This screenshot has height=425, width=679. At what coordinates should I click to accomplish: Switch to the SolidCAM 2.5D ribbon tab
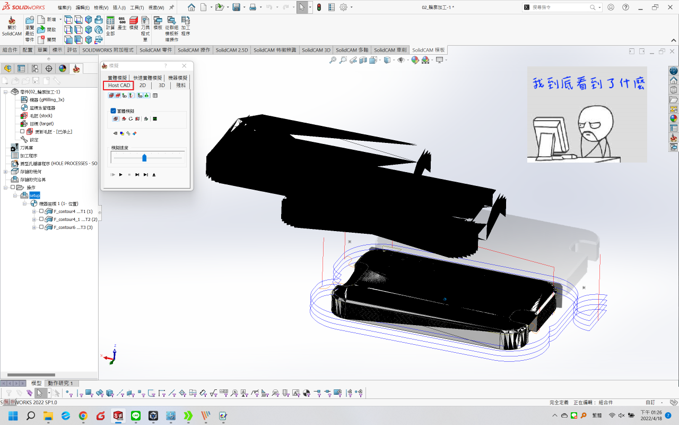click(231, 50)
